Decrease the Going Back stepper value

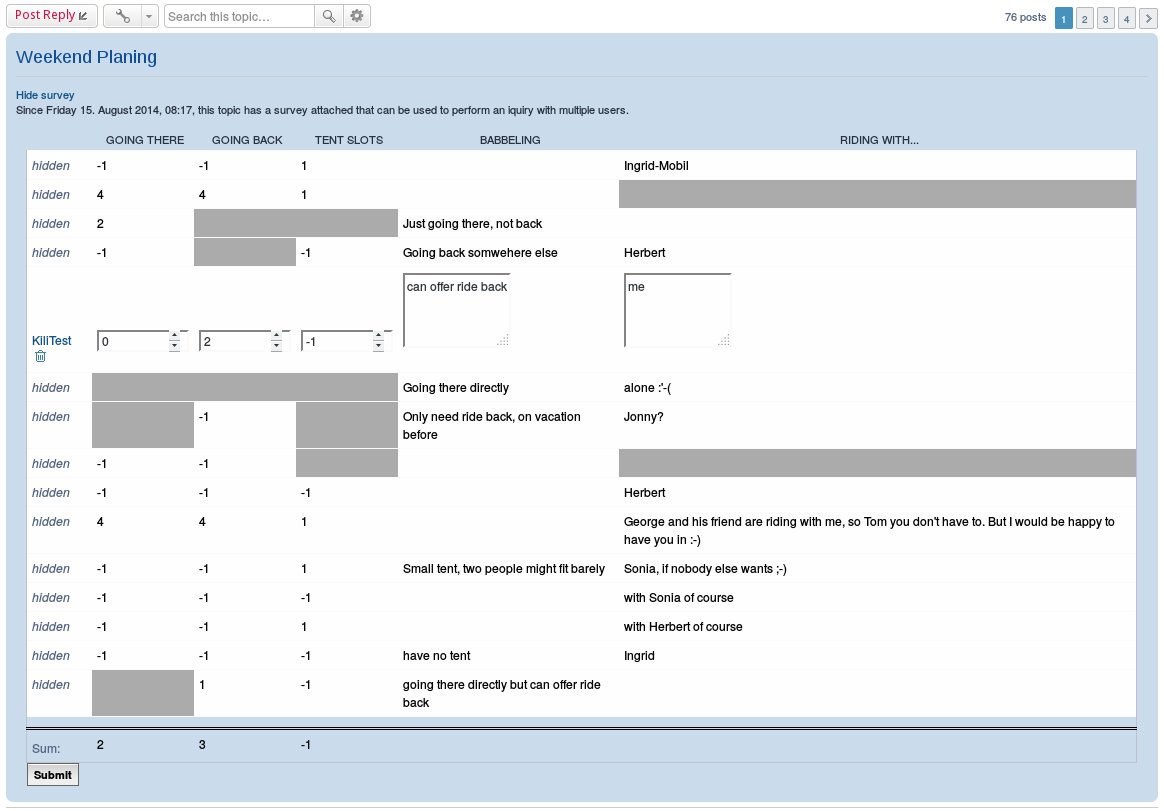[276, 346]
